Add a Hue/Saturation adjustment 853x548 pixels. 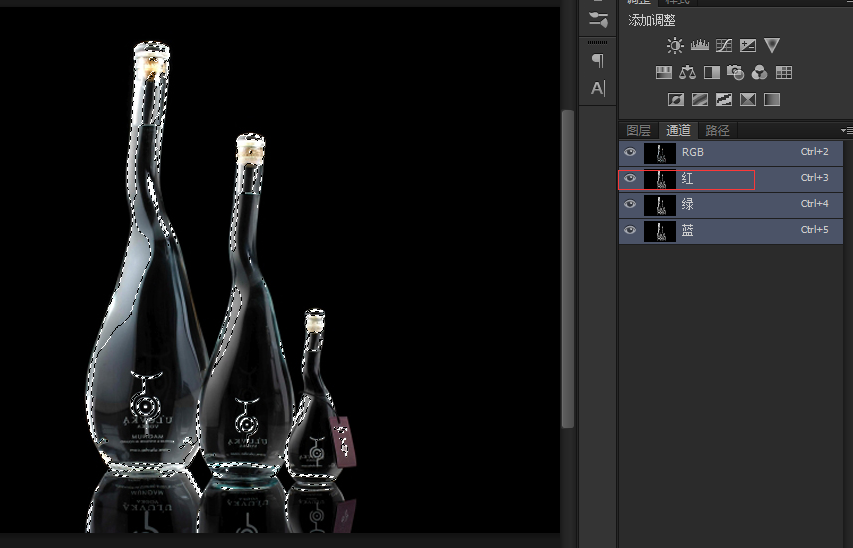[664, 72]
